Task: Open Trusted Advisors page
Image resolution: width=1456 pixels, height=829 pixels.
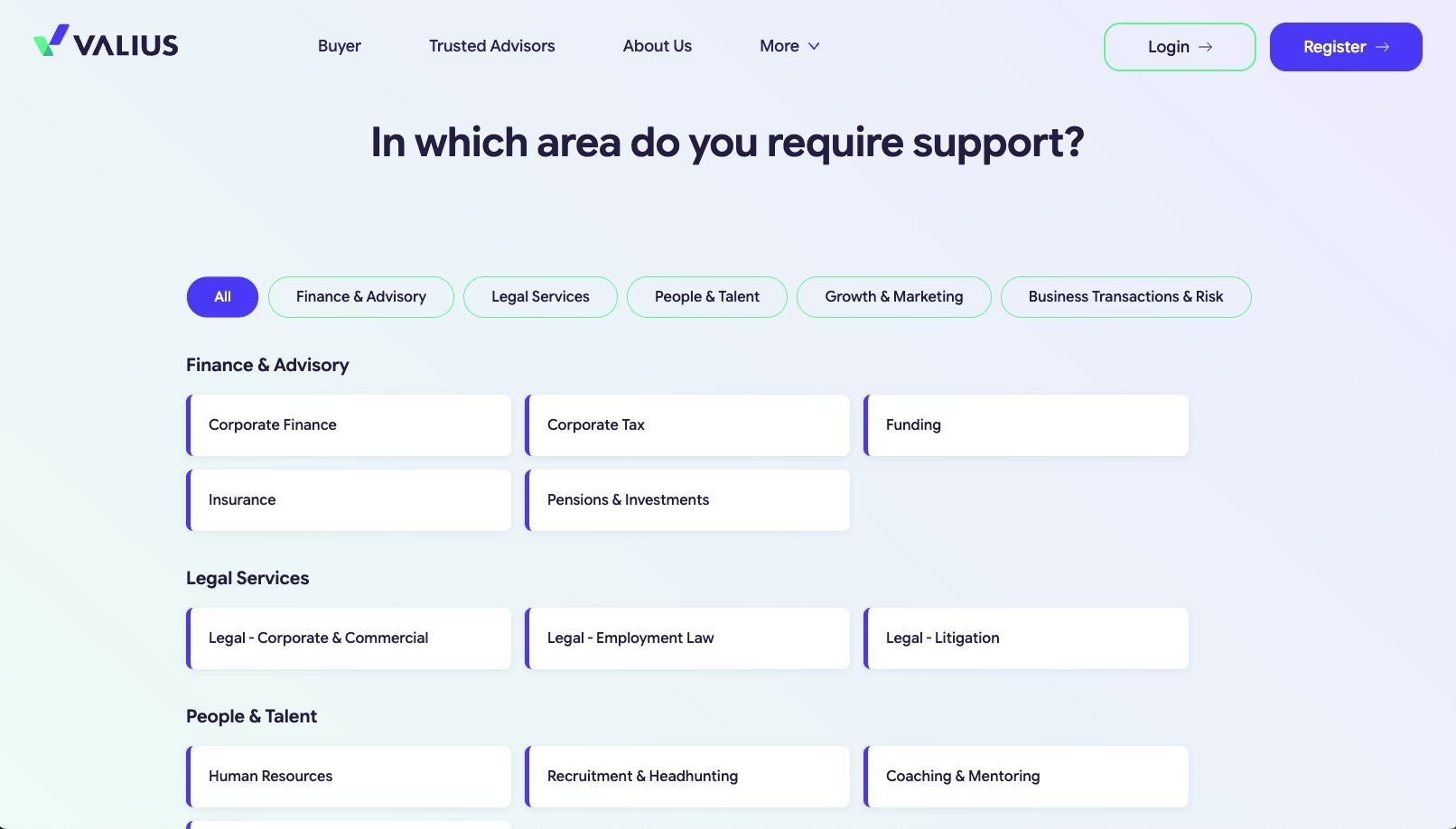Action: point(492,46)
